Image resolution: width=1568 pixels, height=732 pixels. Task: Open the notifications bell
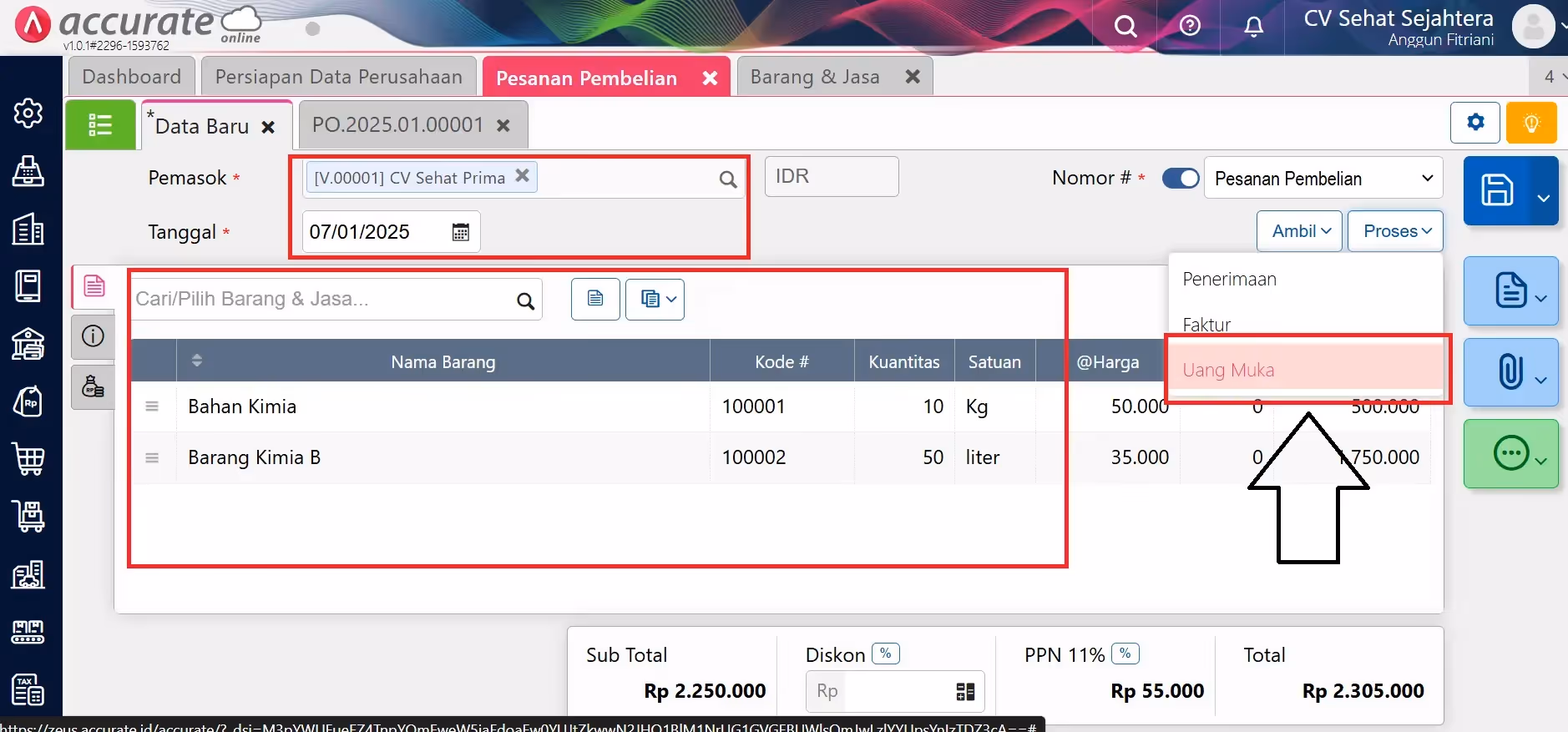[1253, 27]
